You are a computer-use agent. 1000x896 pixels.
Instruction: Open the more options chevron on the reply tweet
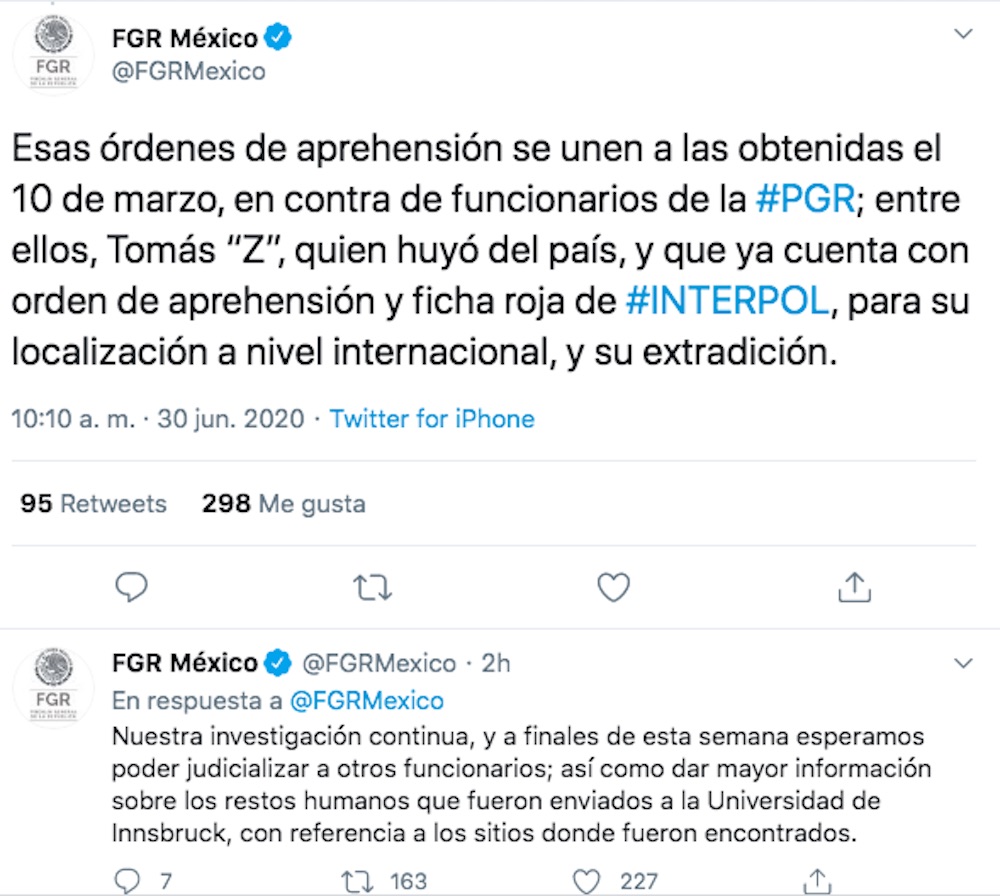point(963,662)
